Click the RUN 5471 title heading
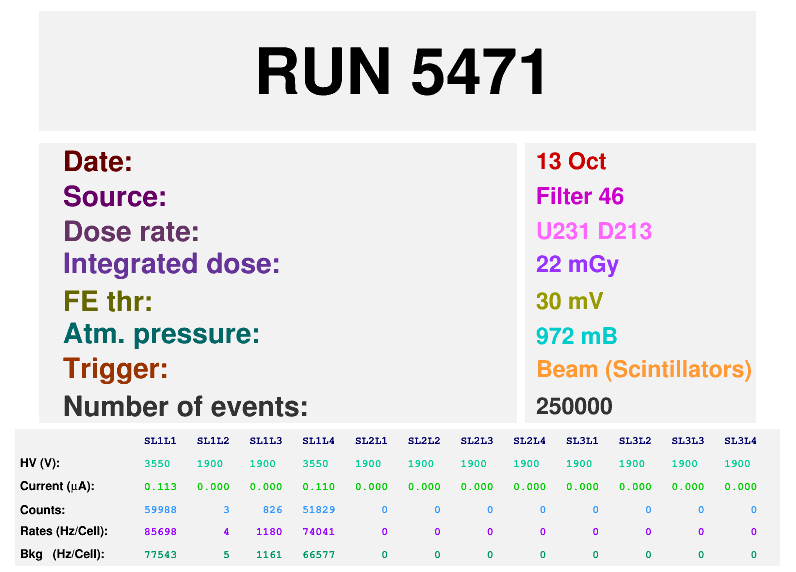 pyautogui.click(x=401, y=72)
